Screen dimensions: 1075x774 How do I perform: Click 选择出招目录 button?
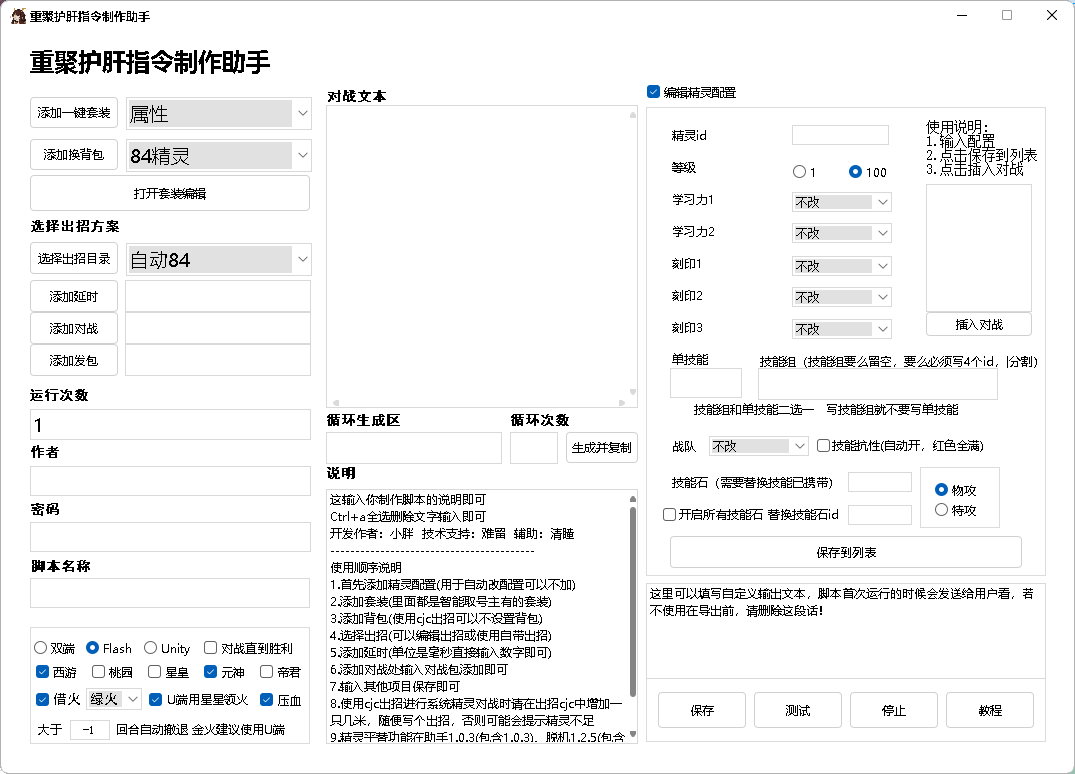[x=74, y=258]
